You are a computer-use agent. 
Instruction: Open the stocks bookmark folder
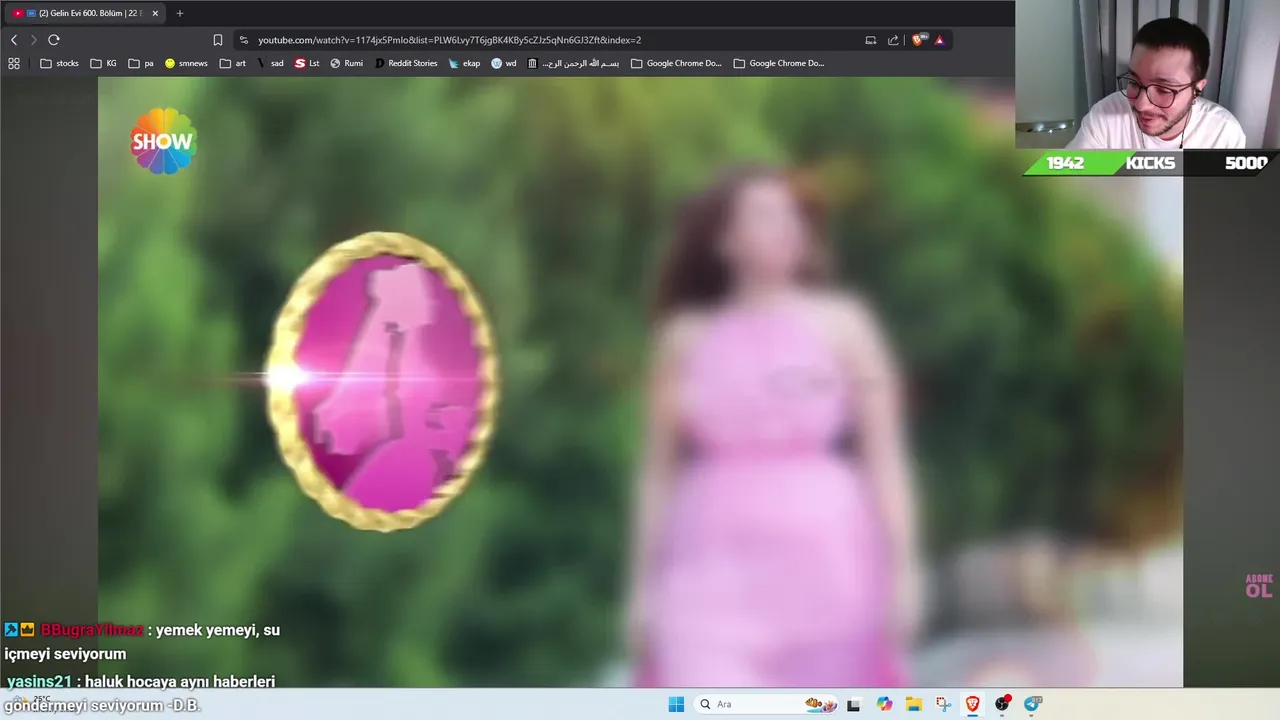pos(59,63)
